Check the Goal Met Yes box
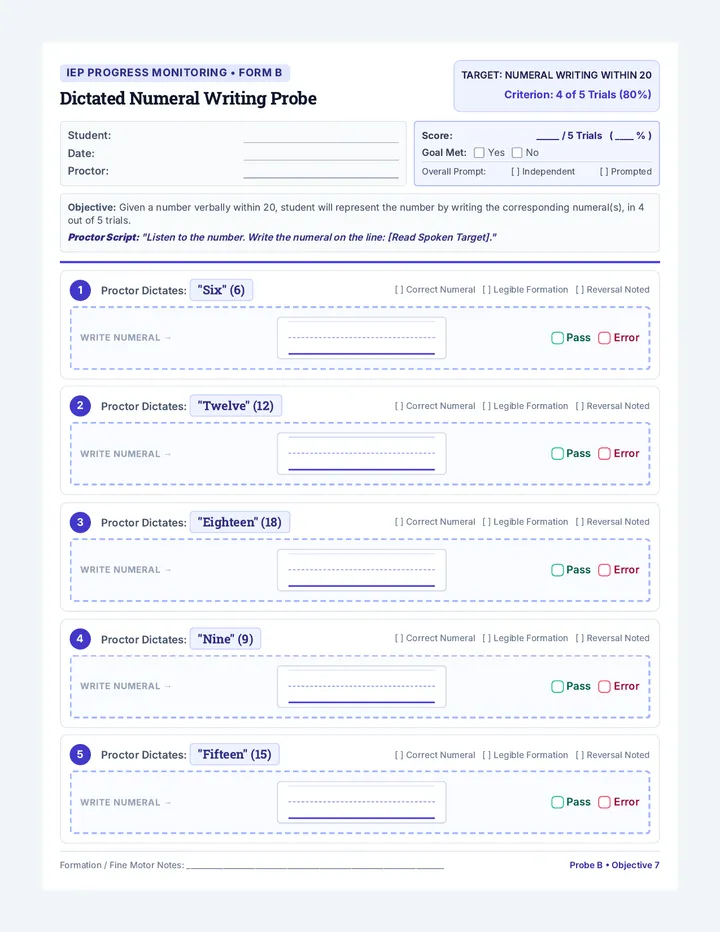The width and height of the screenshot is (720, 932). tap(479, 153)
